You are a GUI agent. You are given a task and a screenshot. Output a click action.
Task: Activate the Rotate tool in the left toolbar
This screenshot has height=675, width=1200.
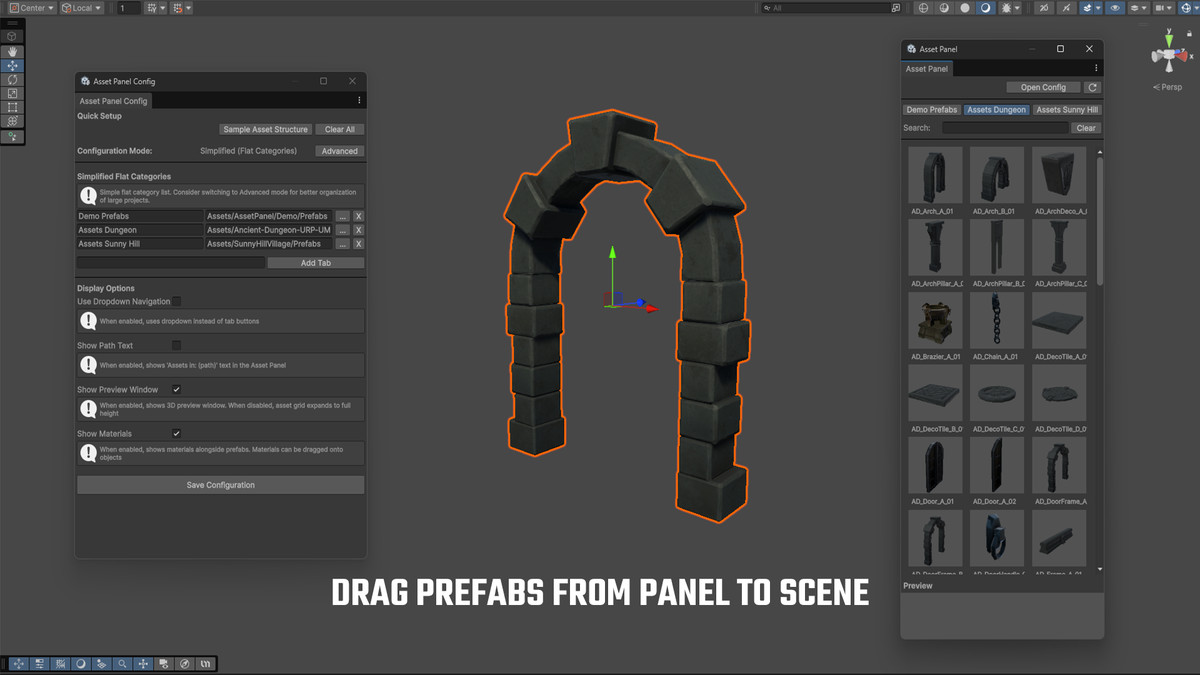point(11,80)
